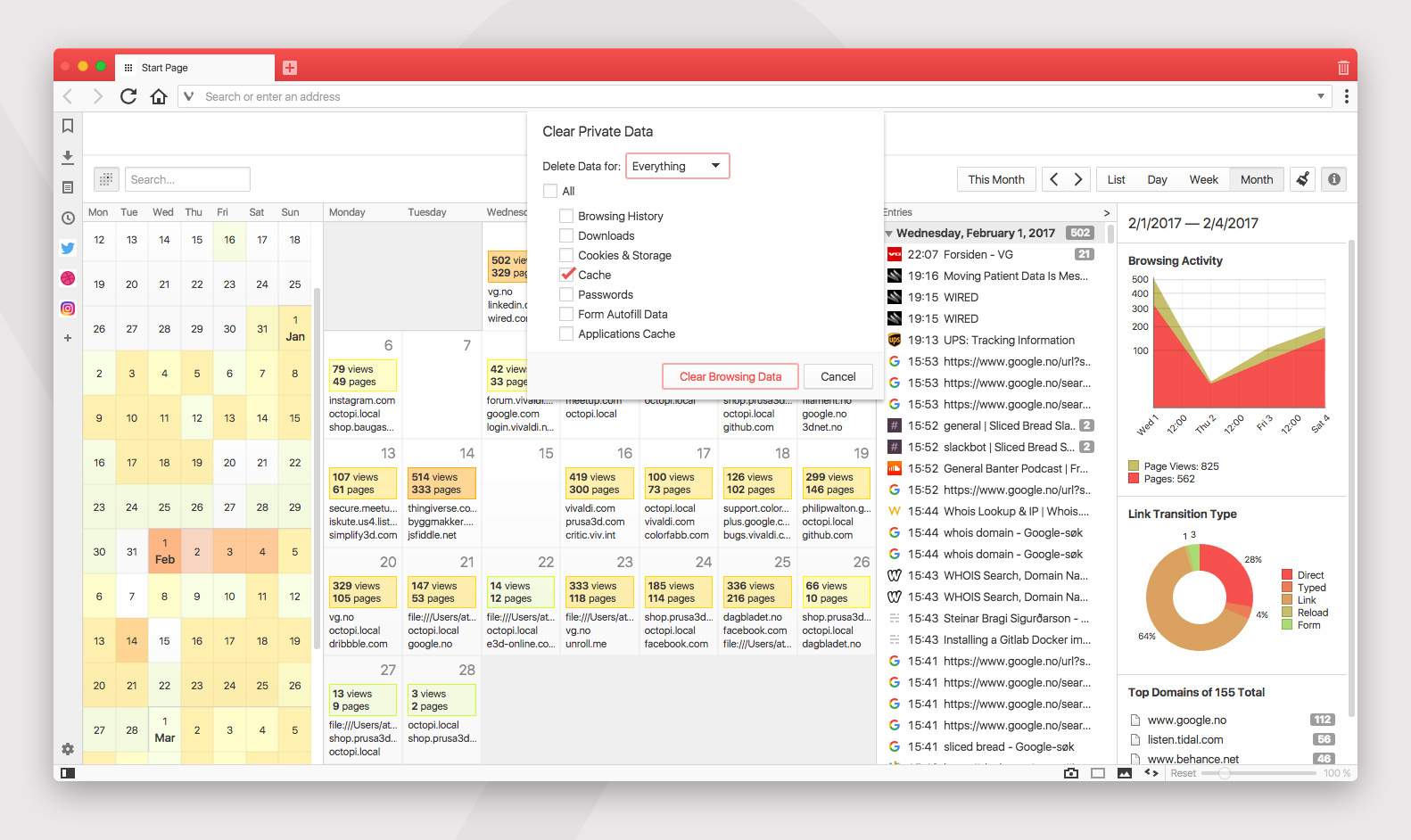The image size is (1411, 840).
Task: Open the Twitter web panel
Action: click(x=68, y=248)
